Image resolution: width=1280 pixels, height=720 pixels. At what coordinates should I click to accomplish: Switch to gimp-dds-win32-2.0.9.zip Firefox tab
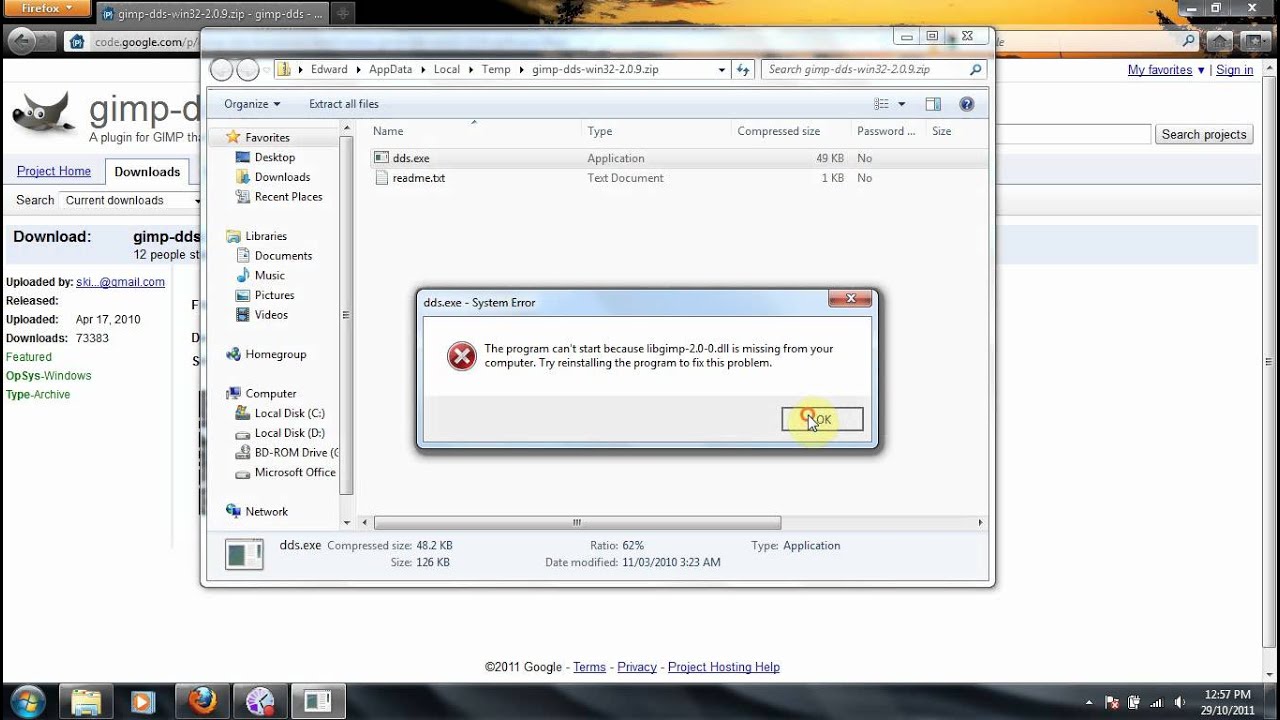pos(212,14)
